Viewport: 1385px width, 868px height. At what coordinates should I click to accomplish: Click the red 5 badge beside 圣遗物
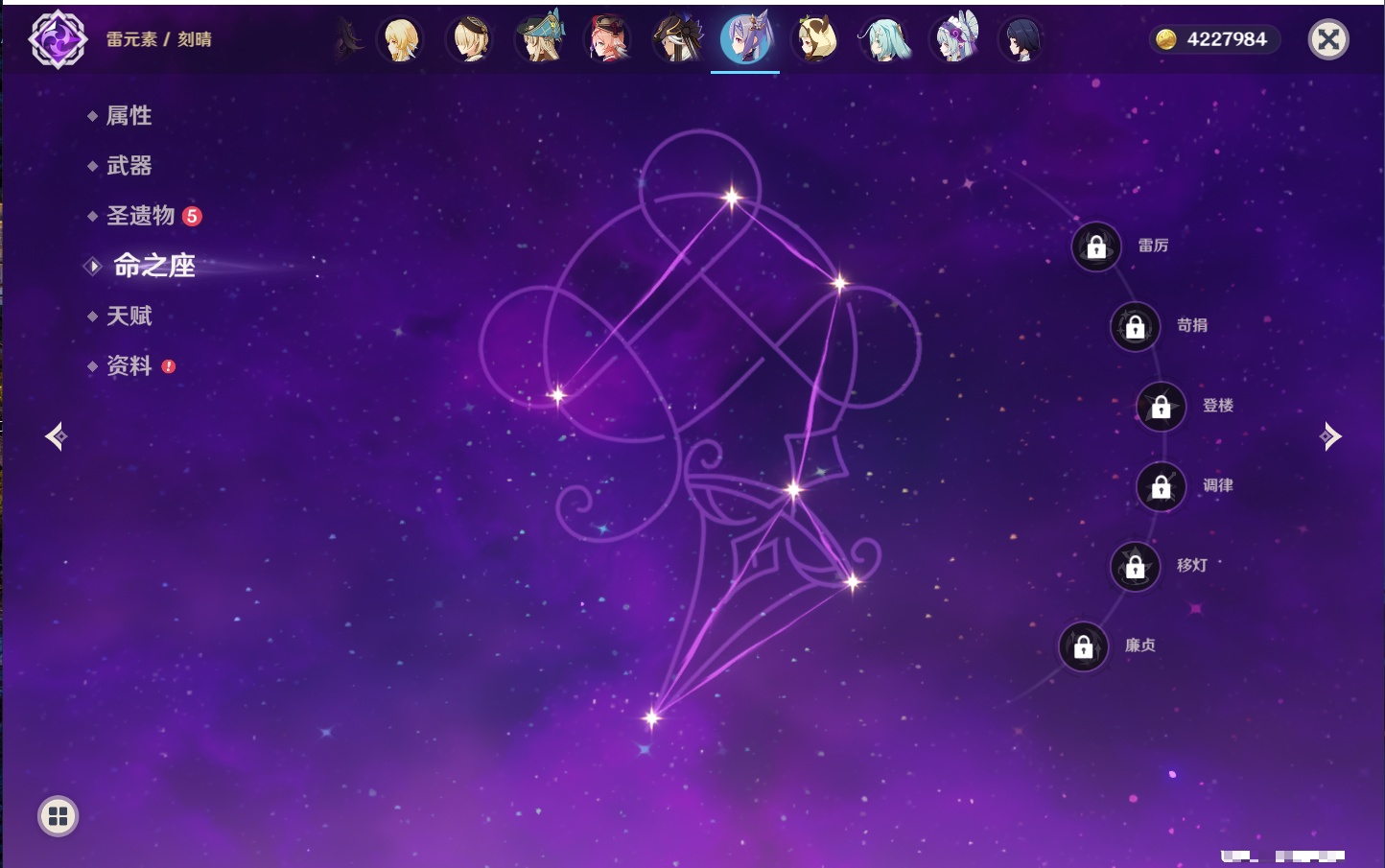[x=192, y=216]
